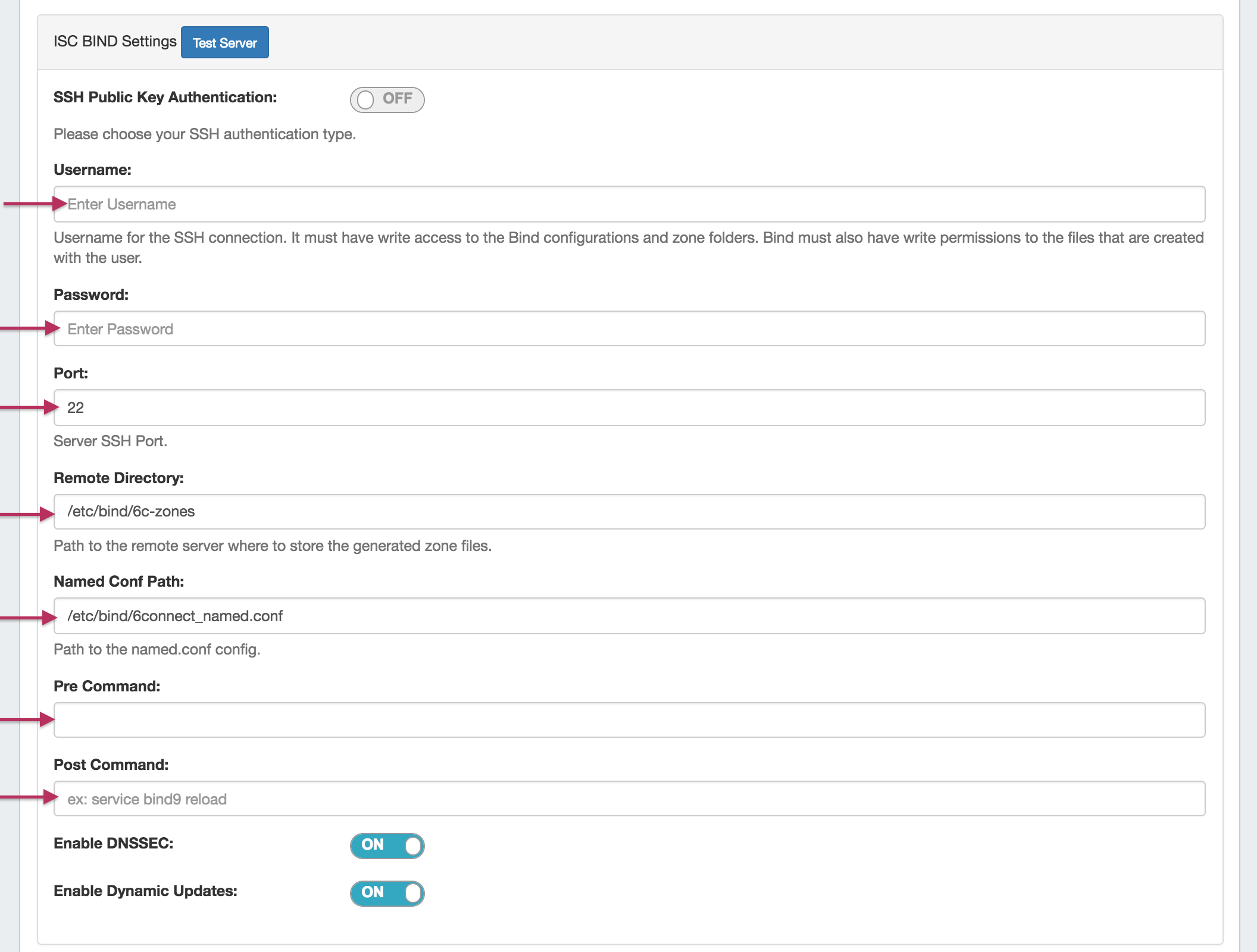Toggle SSH Public Key Authentication switch

pyautogui.click(x=387, y=99)
